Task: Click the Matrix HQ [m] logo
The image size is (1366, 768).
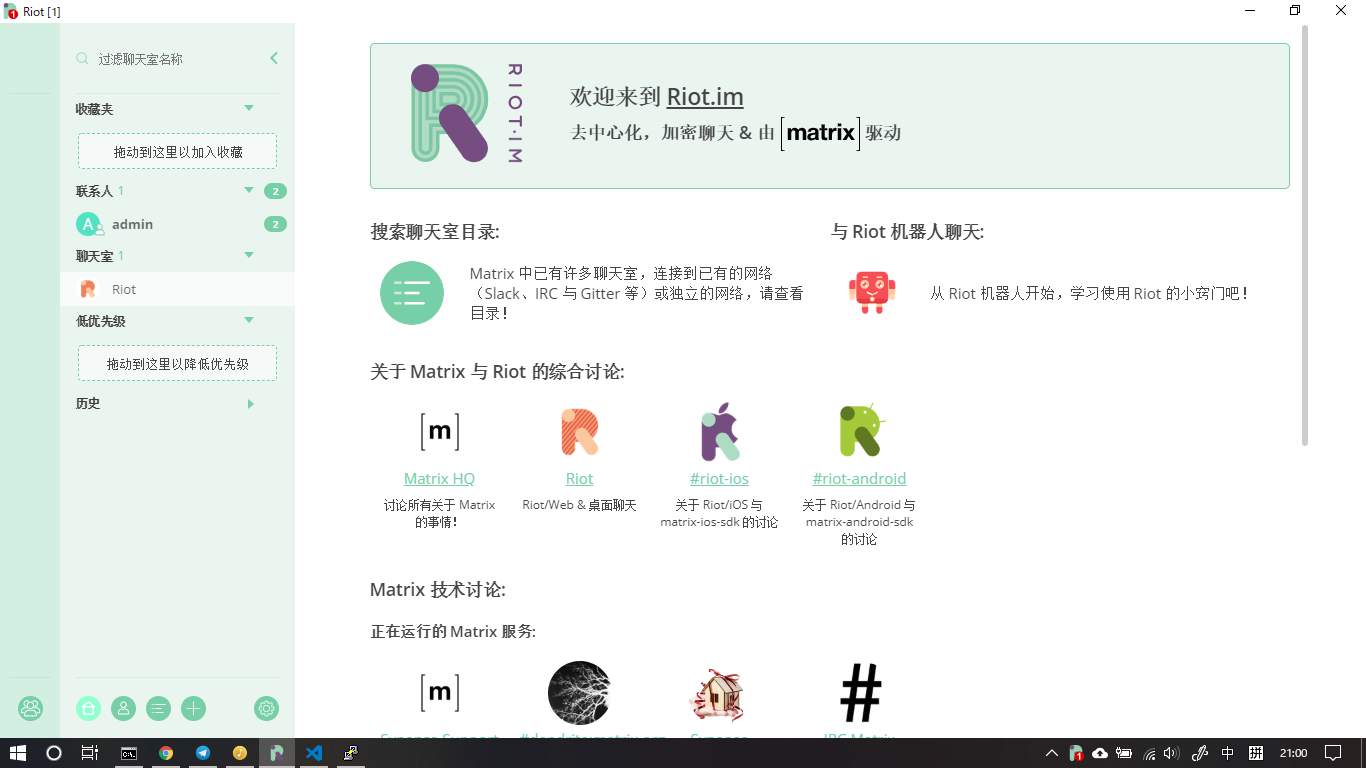Action: [x=439, y=432]
